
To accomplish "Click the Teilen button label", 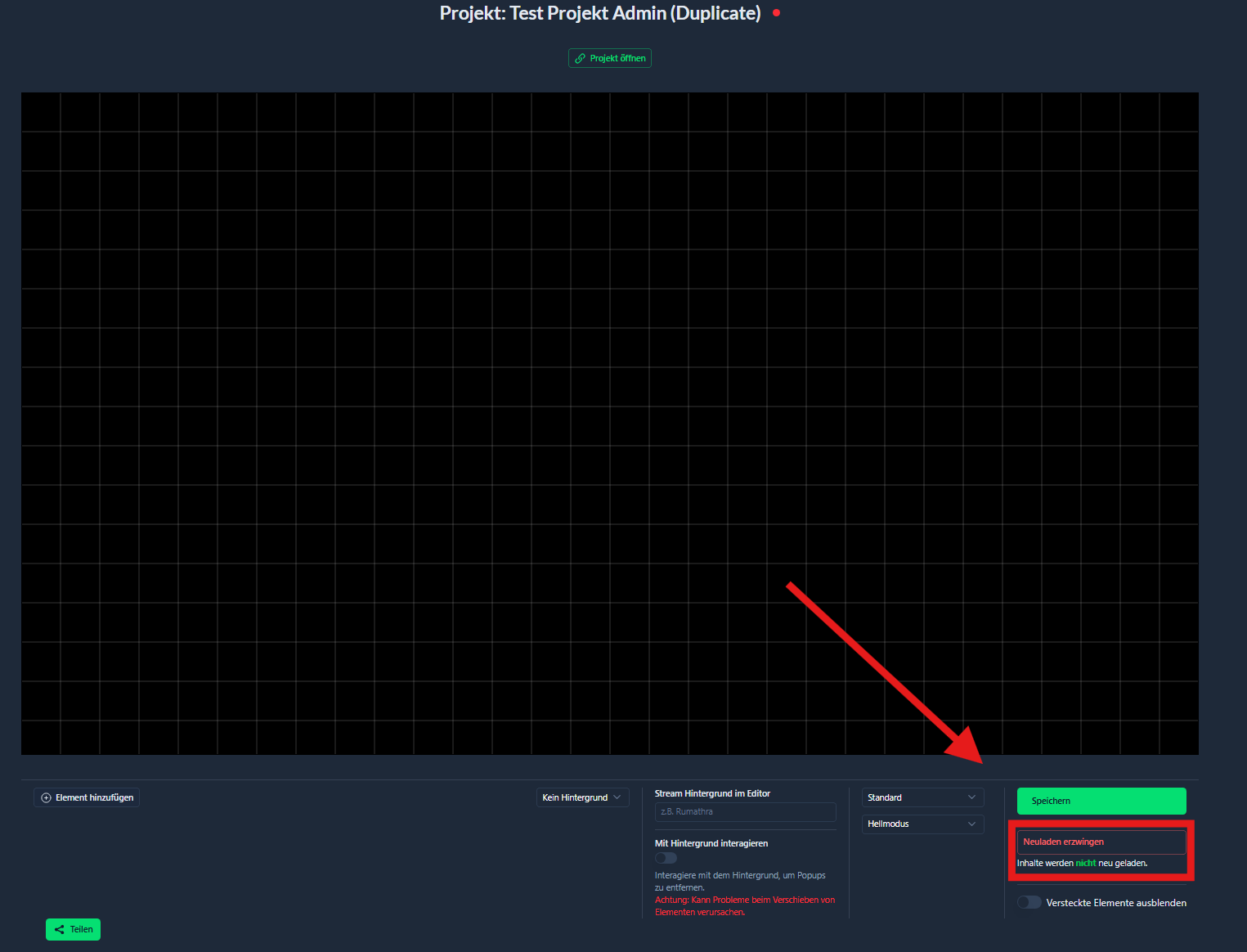I will 81,930.
